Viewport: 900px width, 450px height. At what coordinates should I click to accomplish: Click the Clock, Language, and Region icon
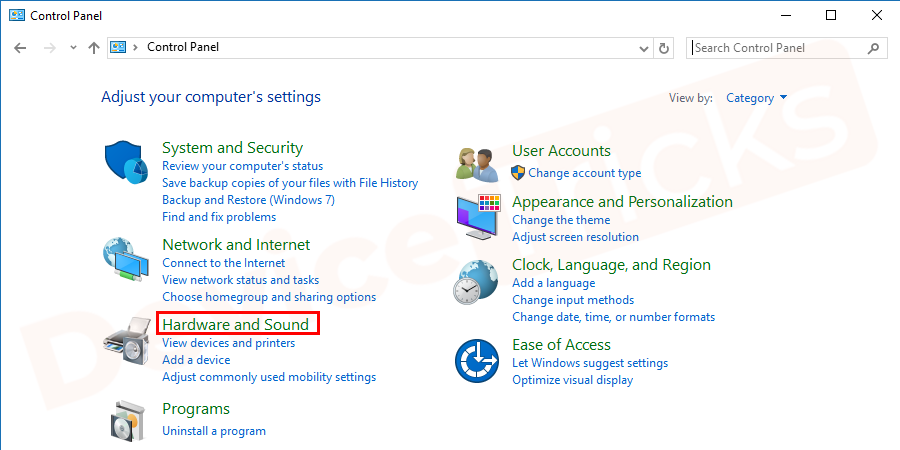point(477,282)
